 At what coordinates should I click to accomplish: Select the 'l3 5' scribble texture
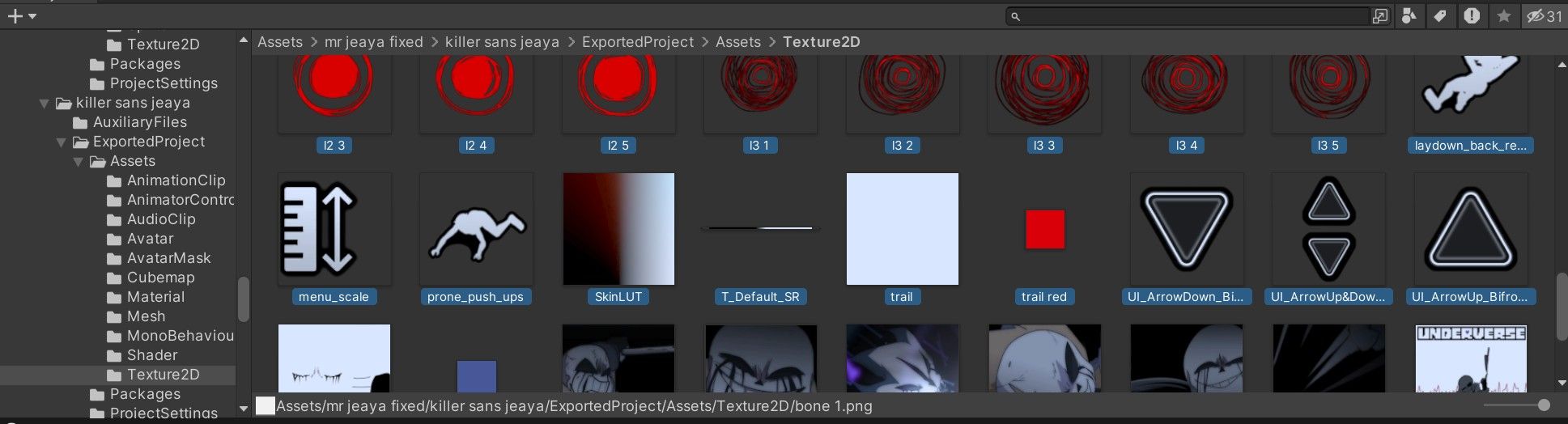[x=1328, y=93]
